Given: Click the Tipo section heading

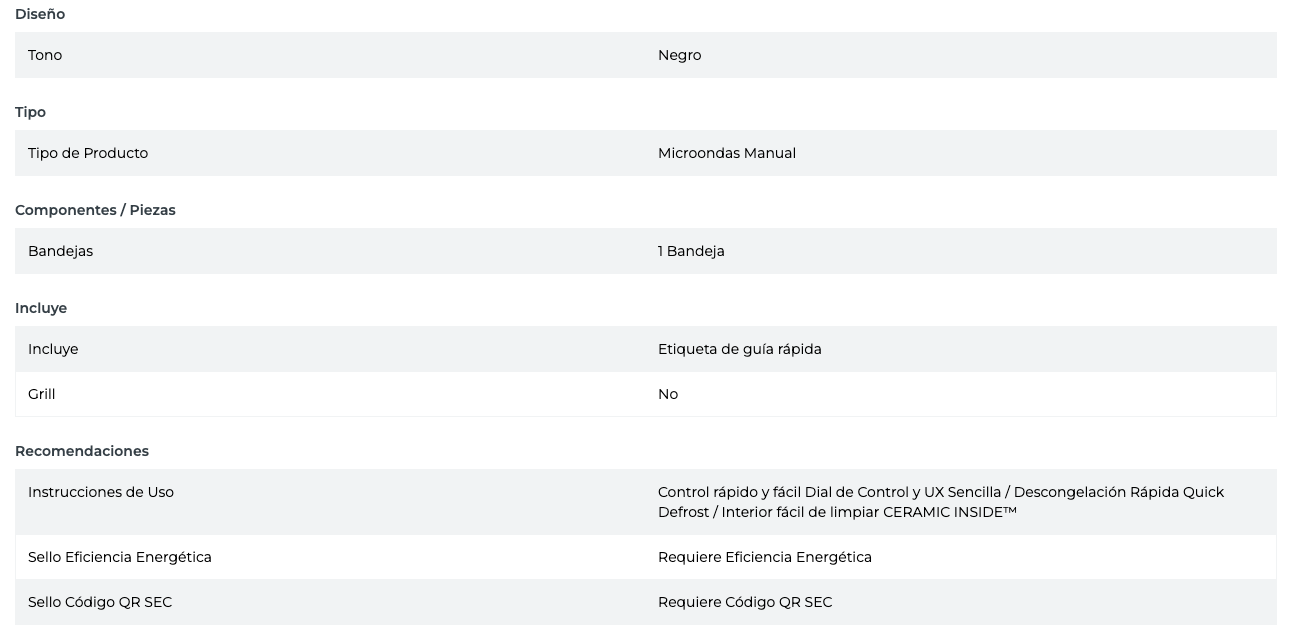Looking at the screenshot, I should [30, 112].
